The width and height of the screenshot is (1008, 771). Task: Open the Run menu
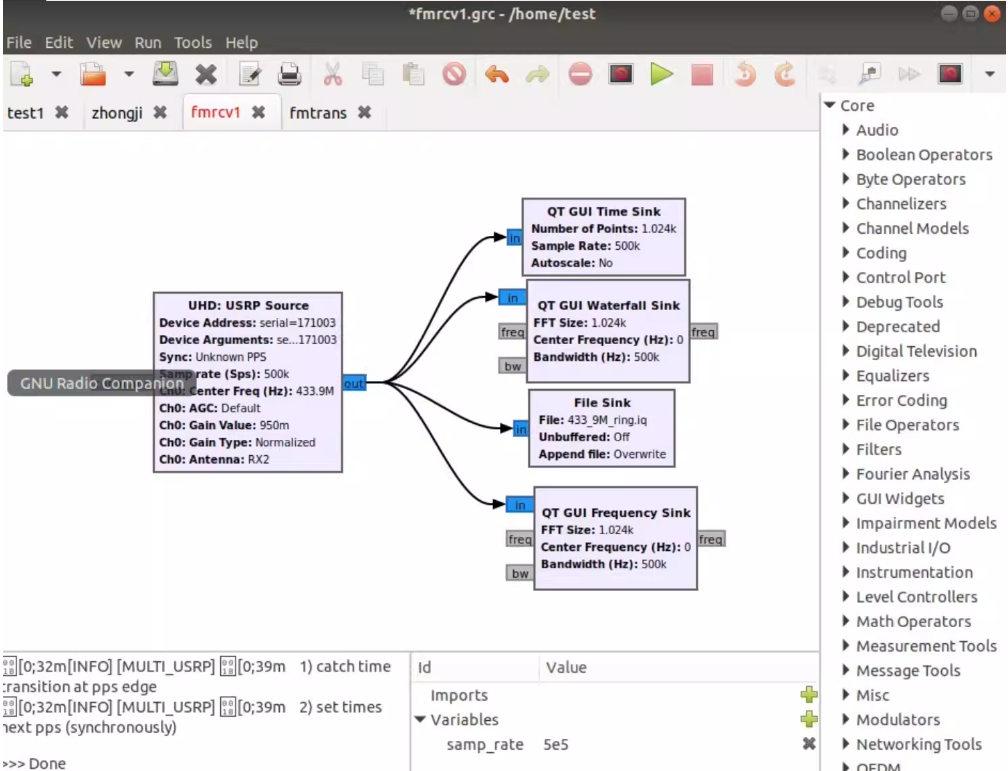point(147,43)
